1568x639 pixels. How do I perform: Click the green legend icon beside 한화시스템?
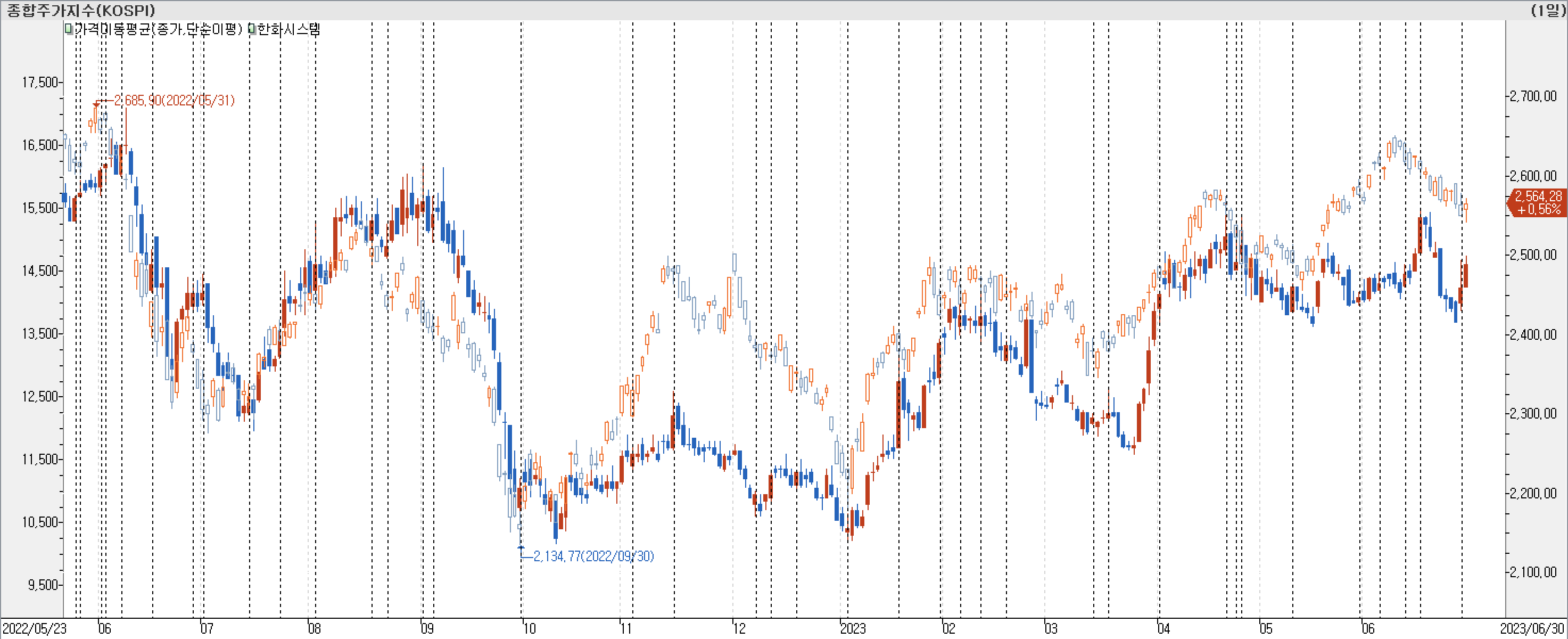point(252,29)
